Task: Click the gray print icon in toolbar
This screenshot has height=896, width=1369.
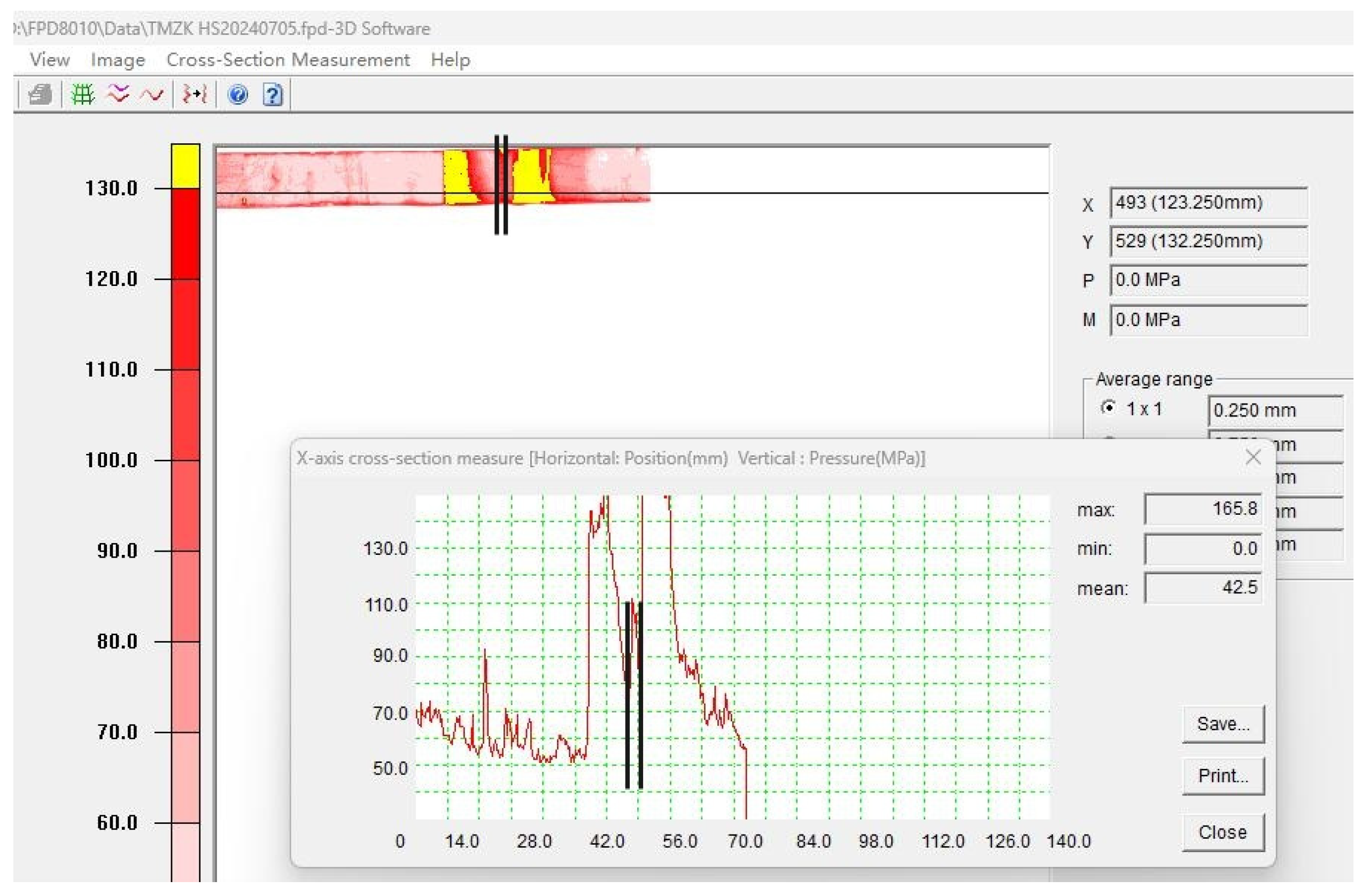Action: [x=40, y=94]
